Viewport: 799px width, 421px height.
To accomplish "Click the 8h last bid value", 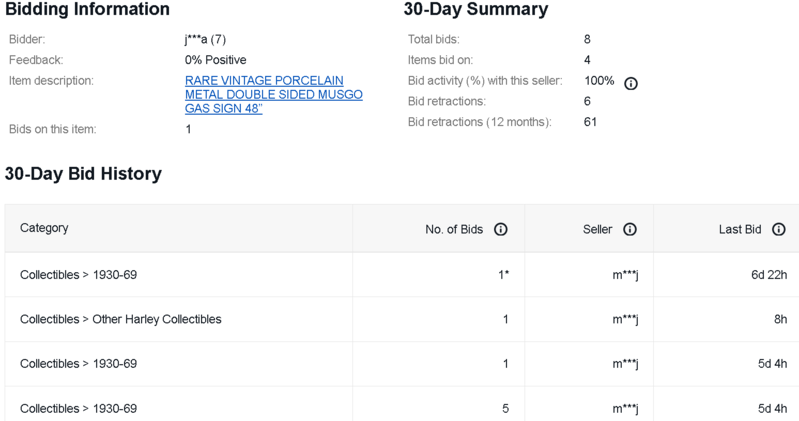I will 780,320.
